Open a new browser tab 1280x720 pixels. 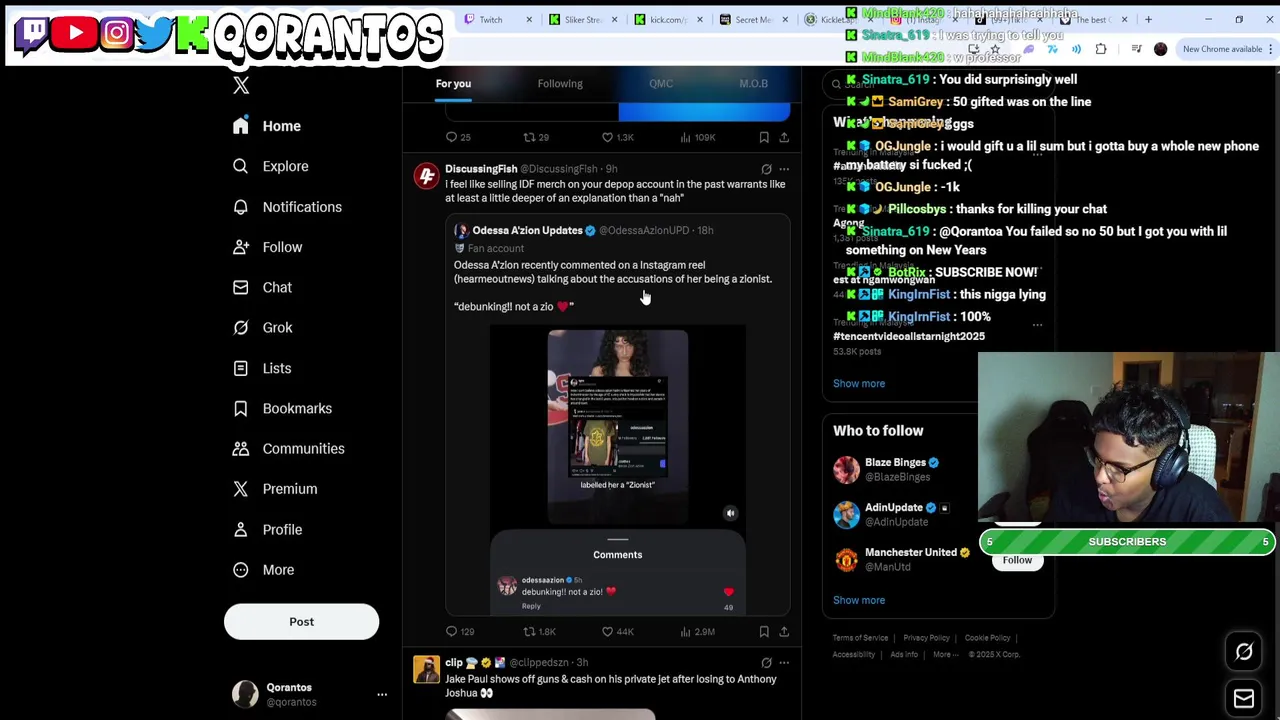coord(1148,20)
